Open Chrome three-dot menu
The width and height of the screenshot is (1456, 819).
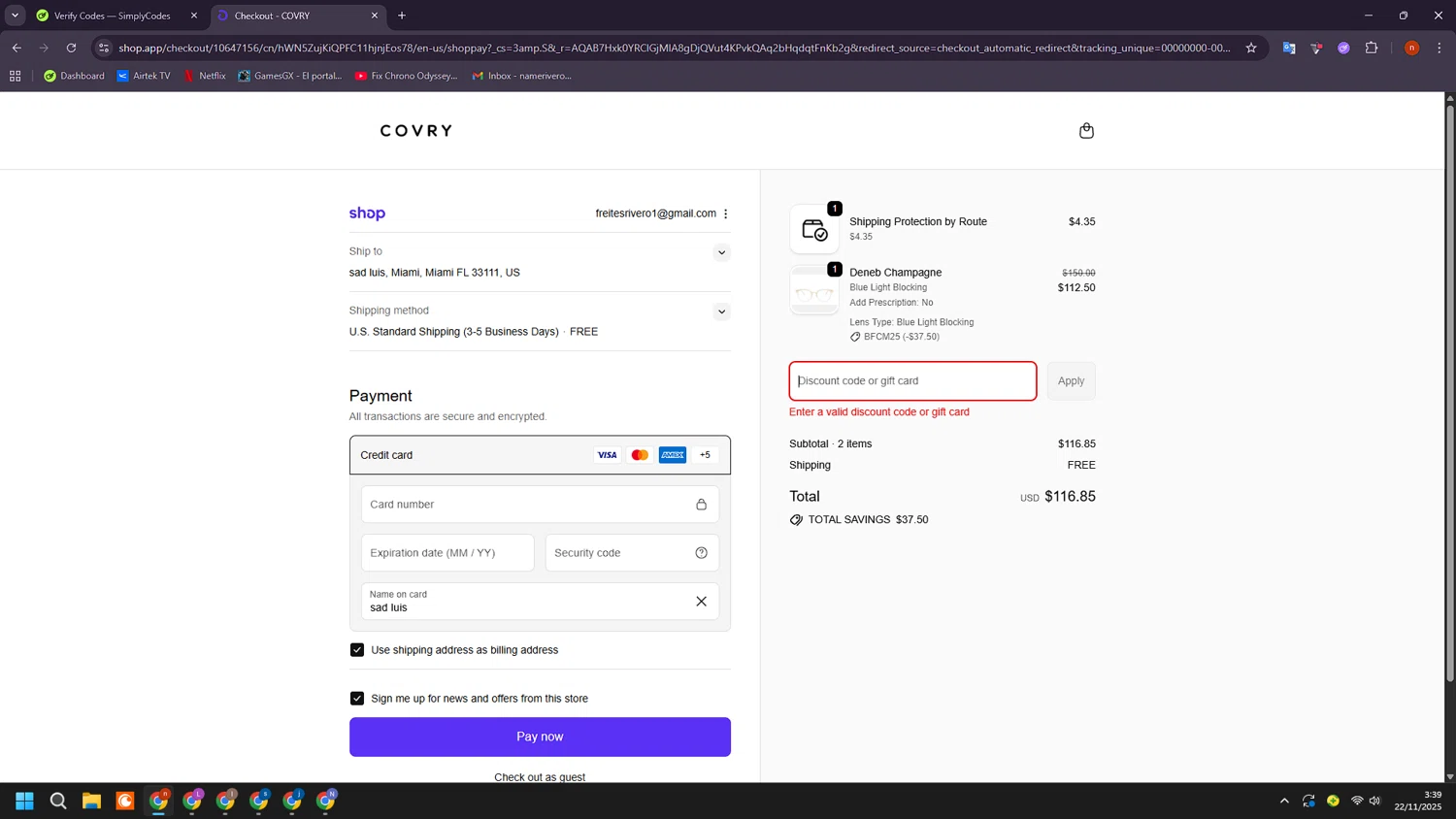(1439, 48)
